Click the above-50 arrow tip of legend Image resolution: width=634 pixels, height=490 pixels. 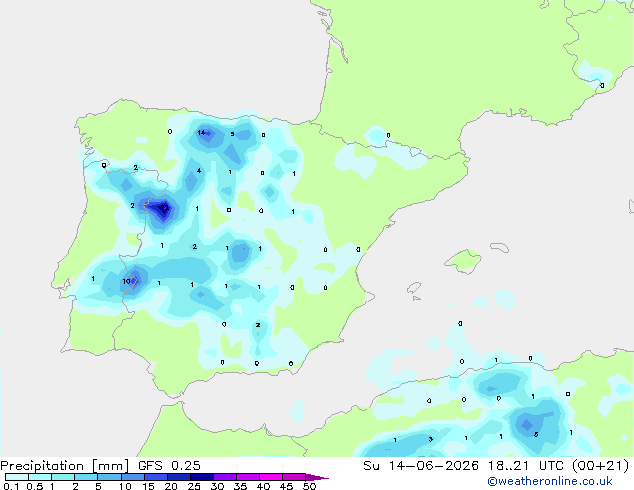click(317, 477)
